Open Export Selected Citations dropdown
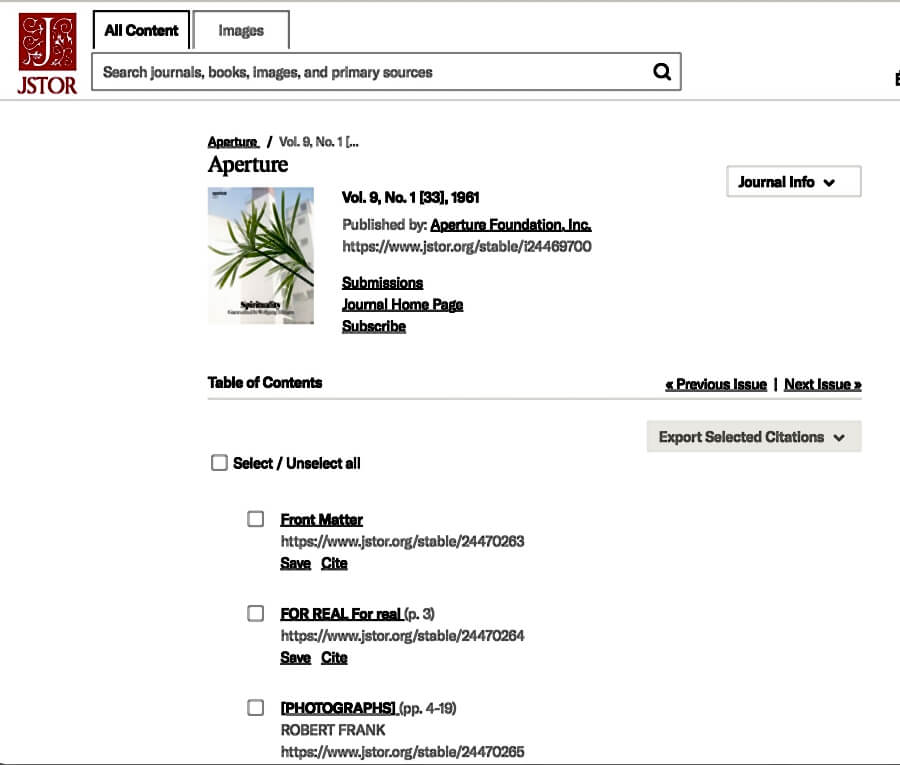This screenshot has height=765, width=900. pos(754,437)
